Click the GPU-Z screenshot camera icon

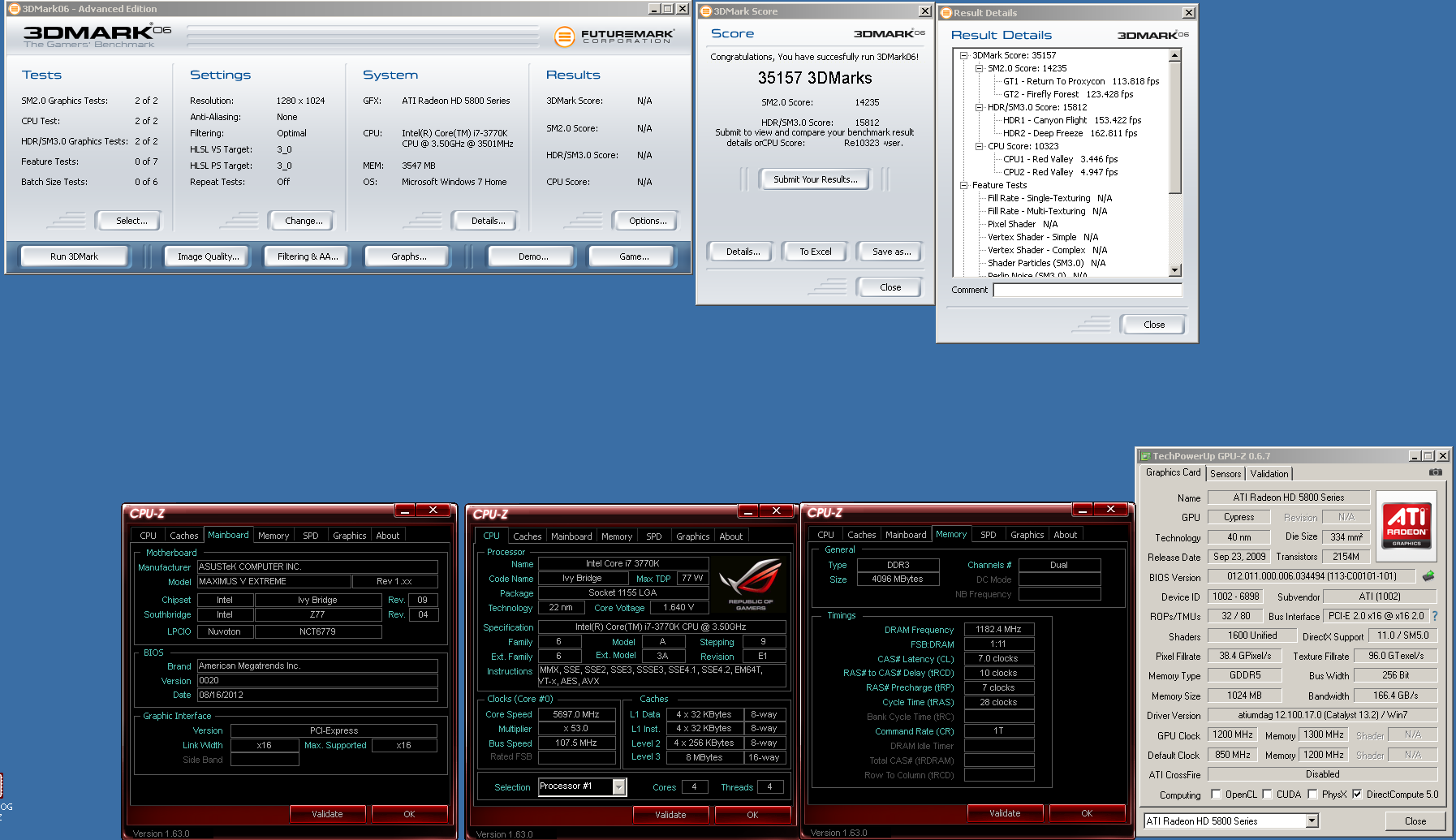pyautogui.click(x=1435, y=472)
